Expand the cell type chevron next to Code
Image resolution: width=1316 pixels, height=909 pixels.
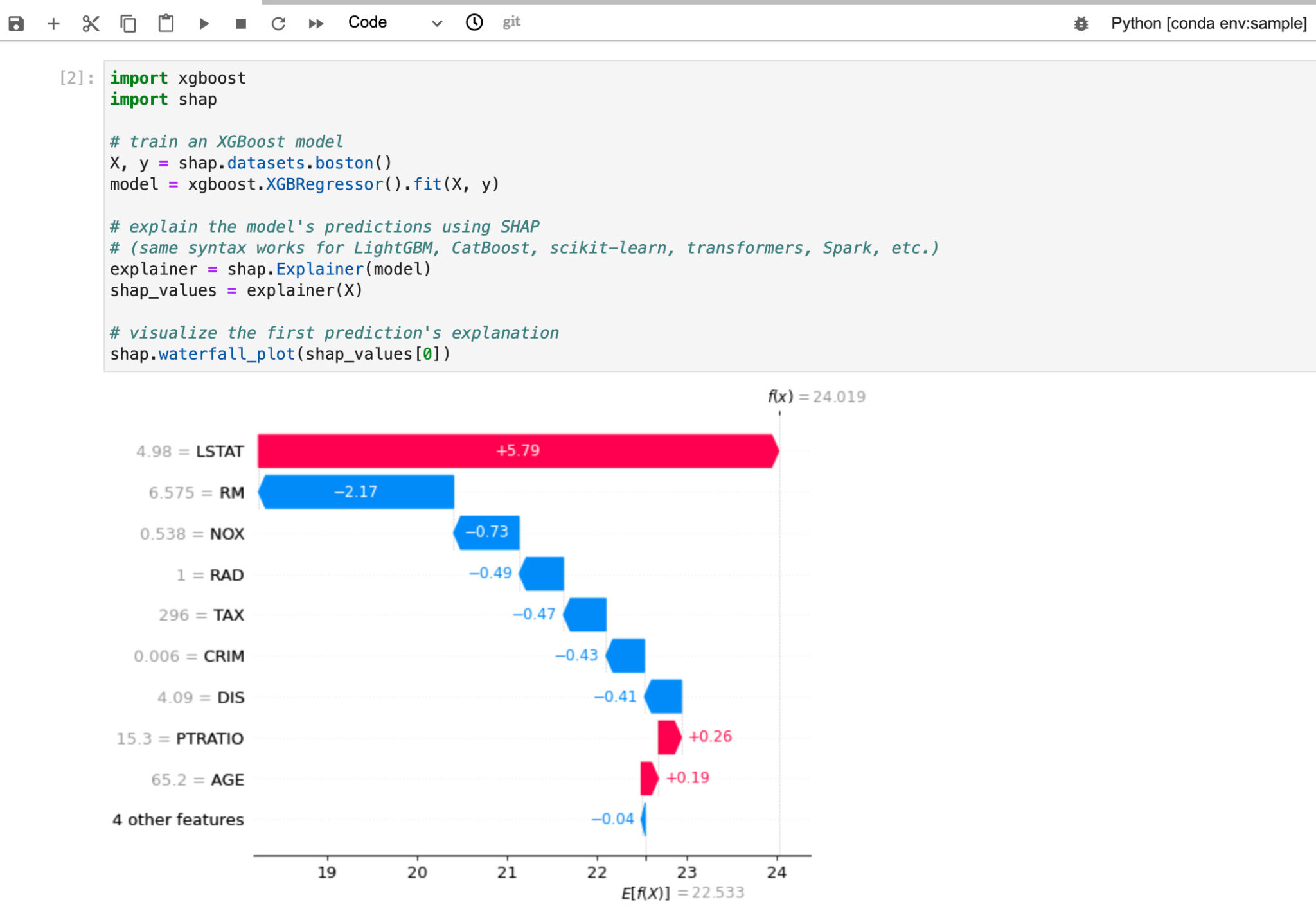[436, 24]
